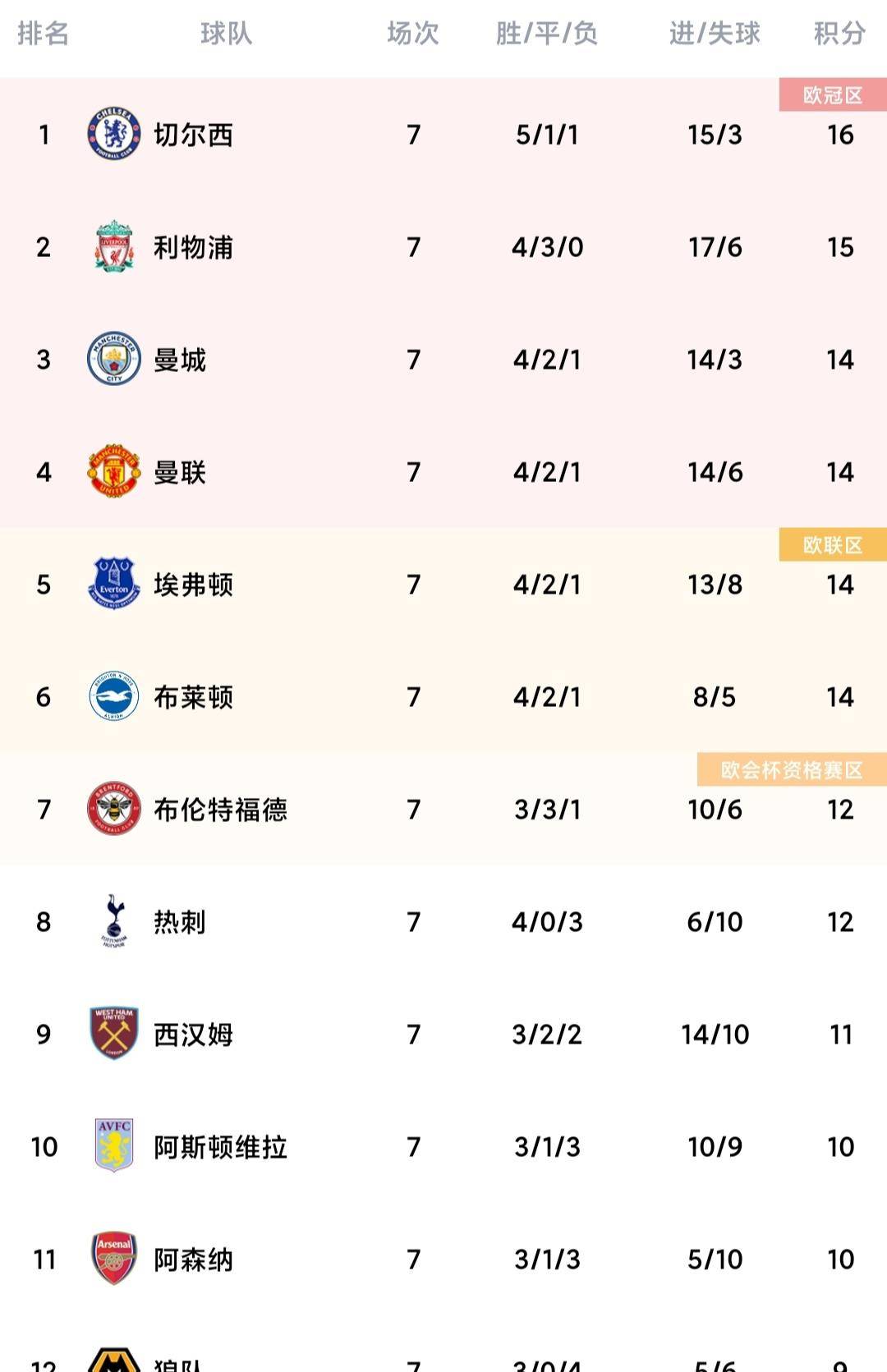Select the Manchester United crest
The image size is (887, 1372).
[114, 471]
